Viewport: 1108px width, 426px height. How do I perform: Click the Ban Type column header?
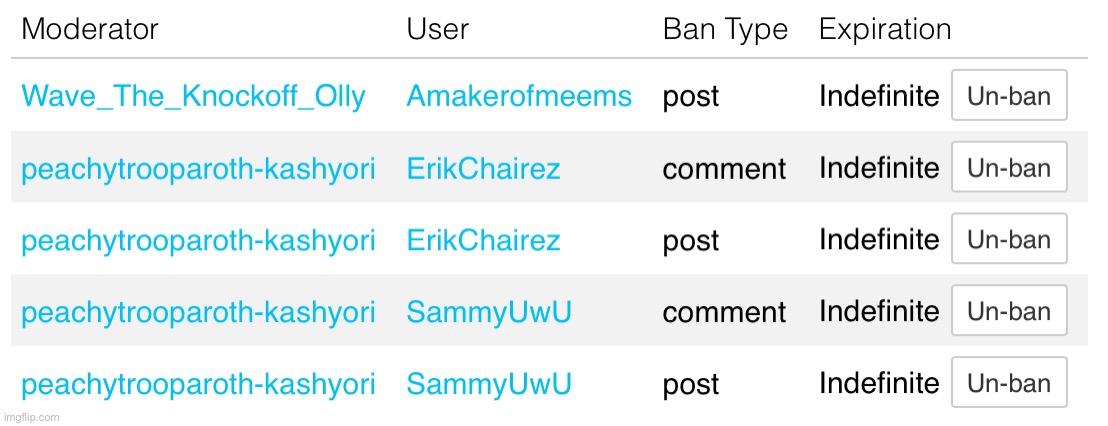click(725, 30)
